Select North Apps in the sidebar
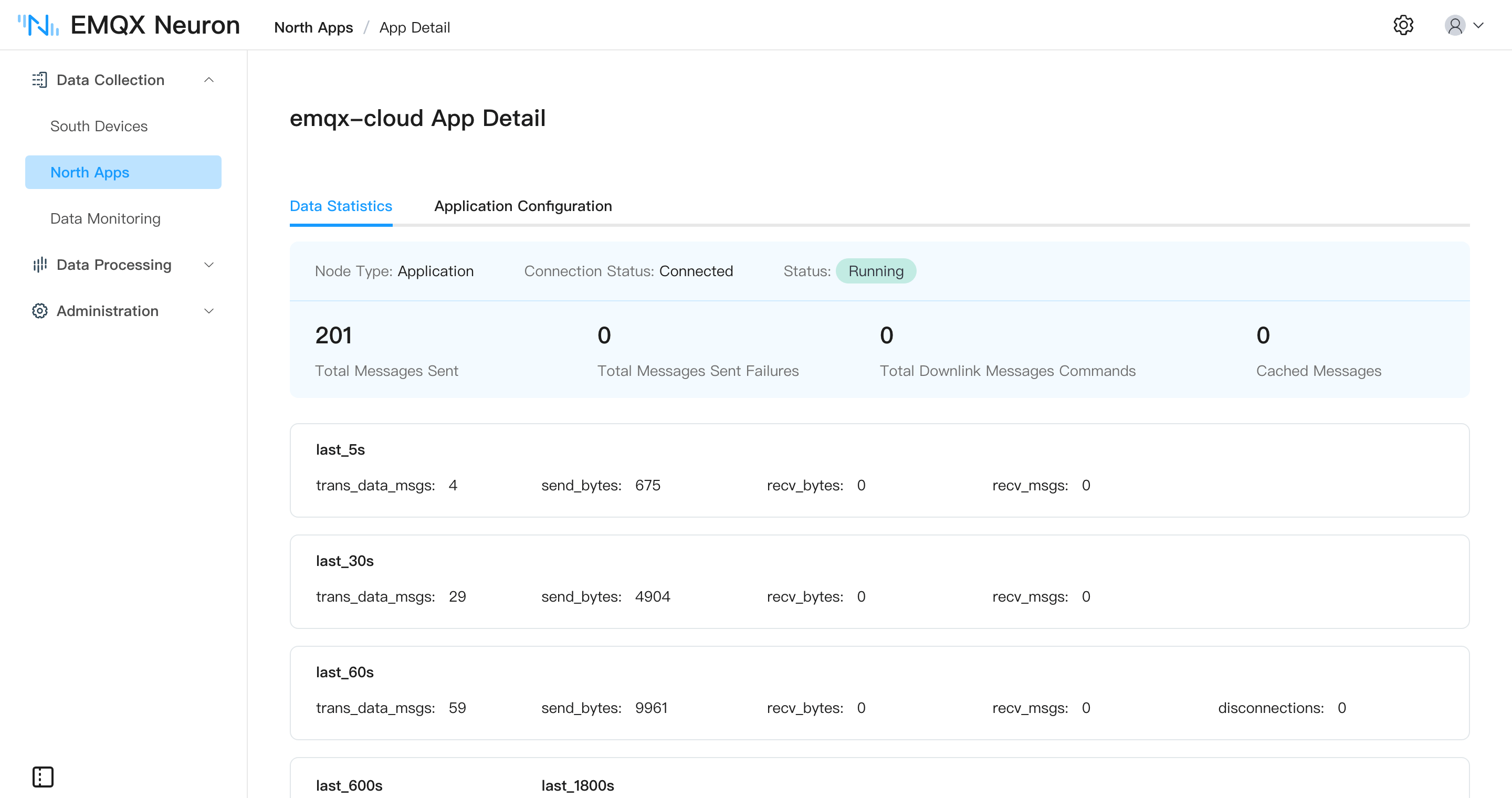The height and width of the screenshot is (798, 1512). tap(123, 172)
